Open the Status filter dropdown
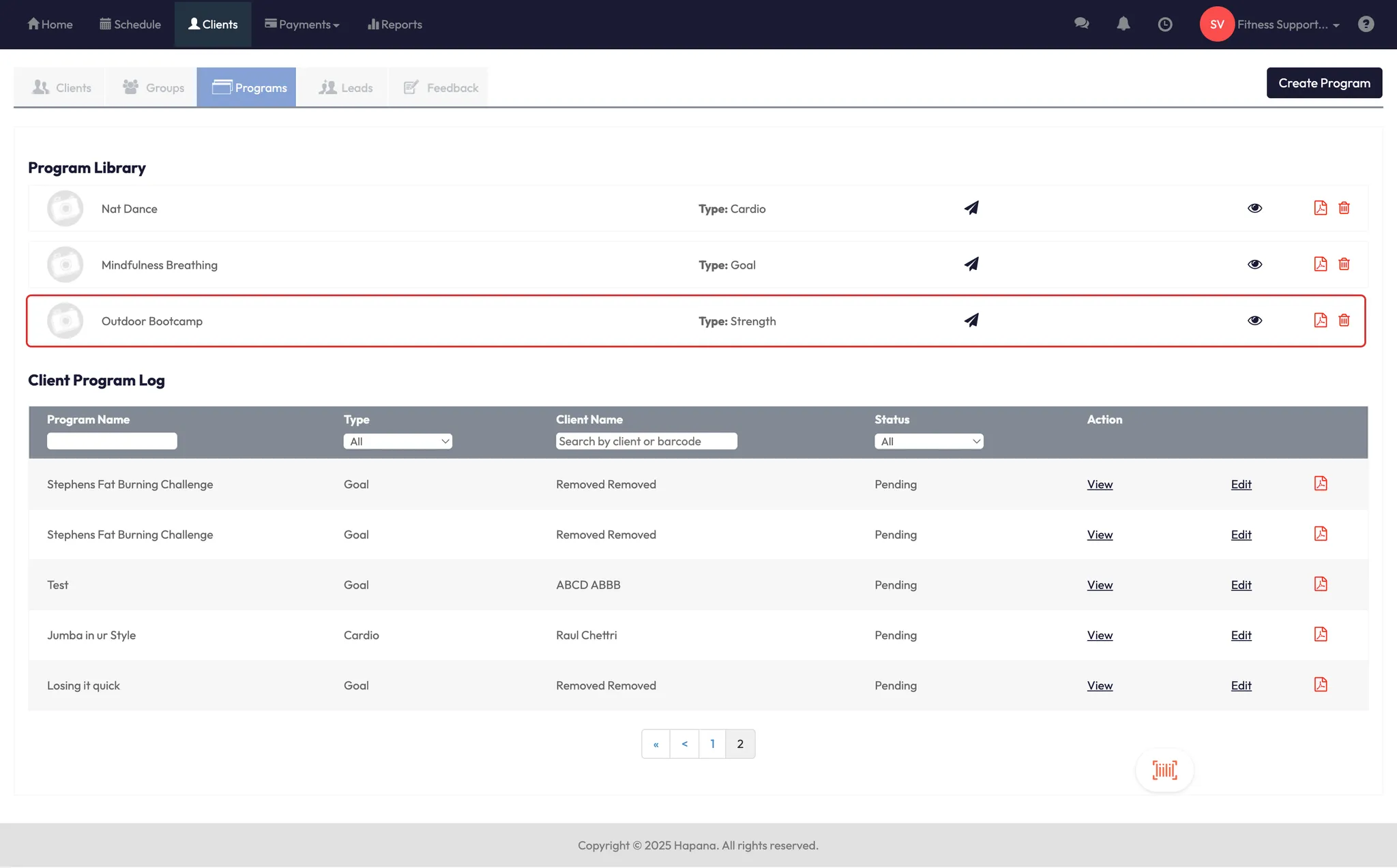The image size is (1397, 868). [928, 441]
